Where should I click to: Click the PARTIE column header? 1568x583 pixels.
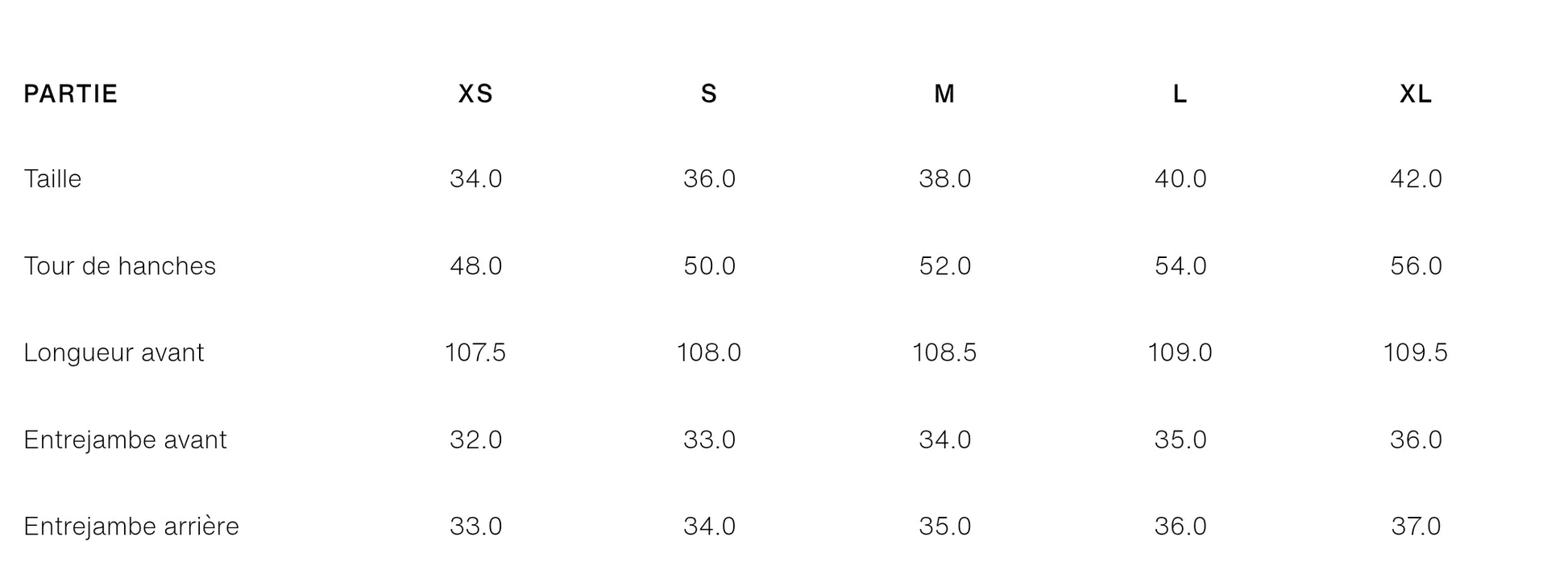[x=71, y=94]
